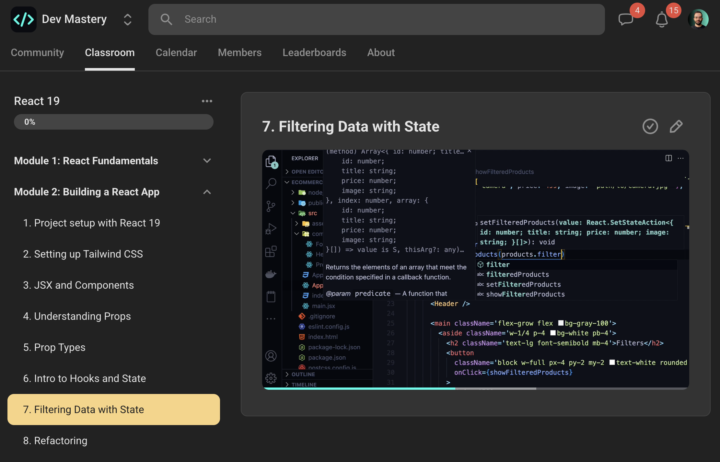Screen dimensions: 720x462
Task: Switch to the Community tab
Action: pyautogui.click(x=37, y=52)
